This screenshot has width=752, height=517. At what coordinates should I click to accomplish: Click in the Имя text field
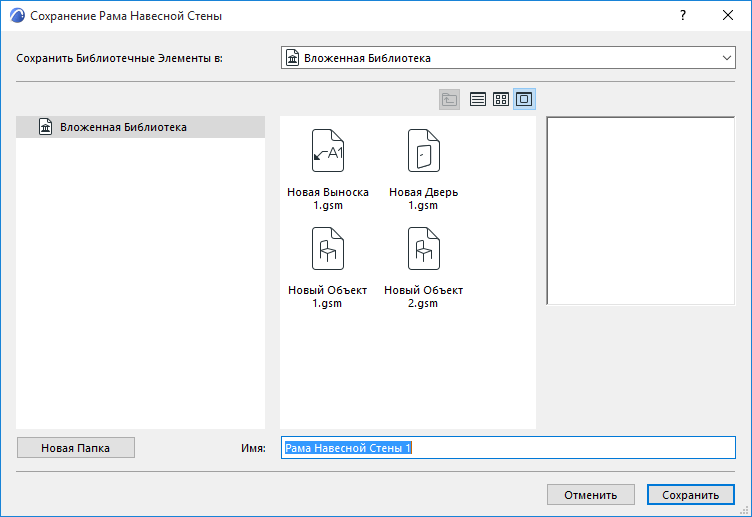pos(508,448)
